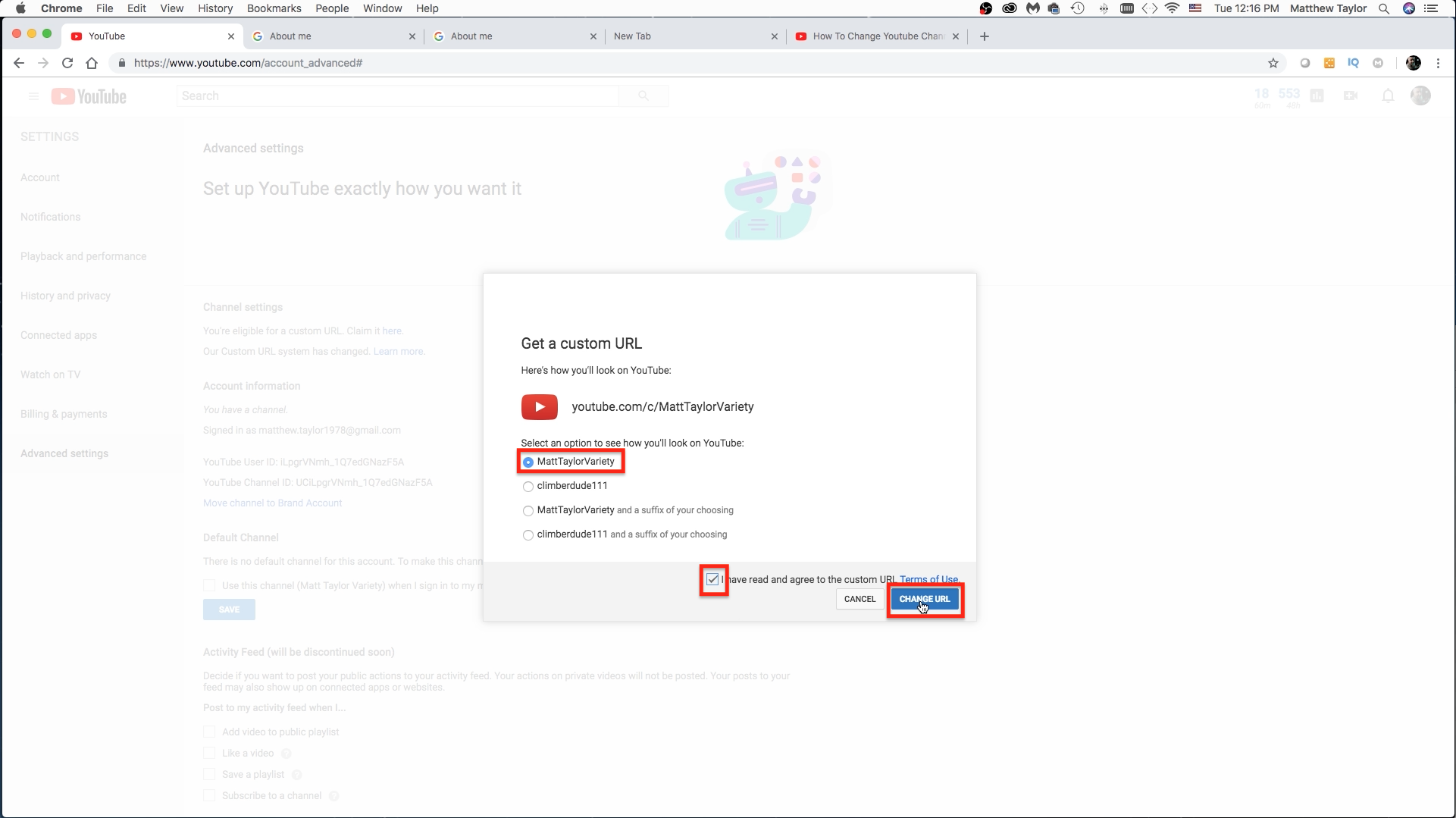Open the History menu
This screenshot has width=1456, height=818.
215,8
